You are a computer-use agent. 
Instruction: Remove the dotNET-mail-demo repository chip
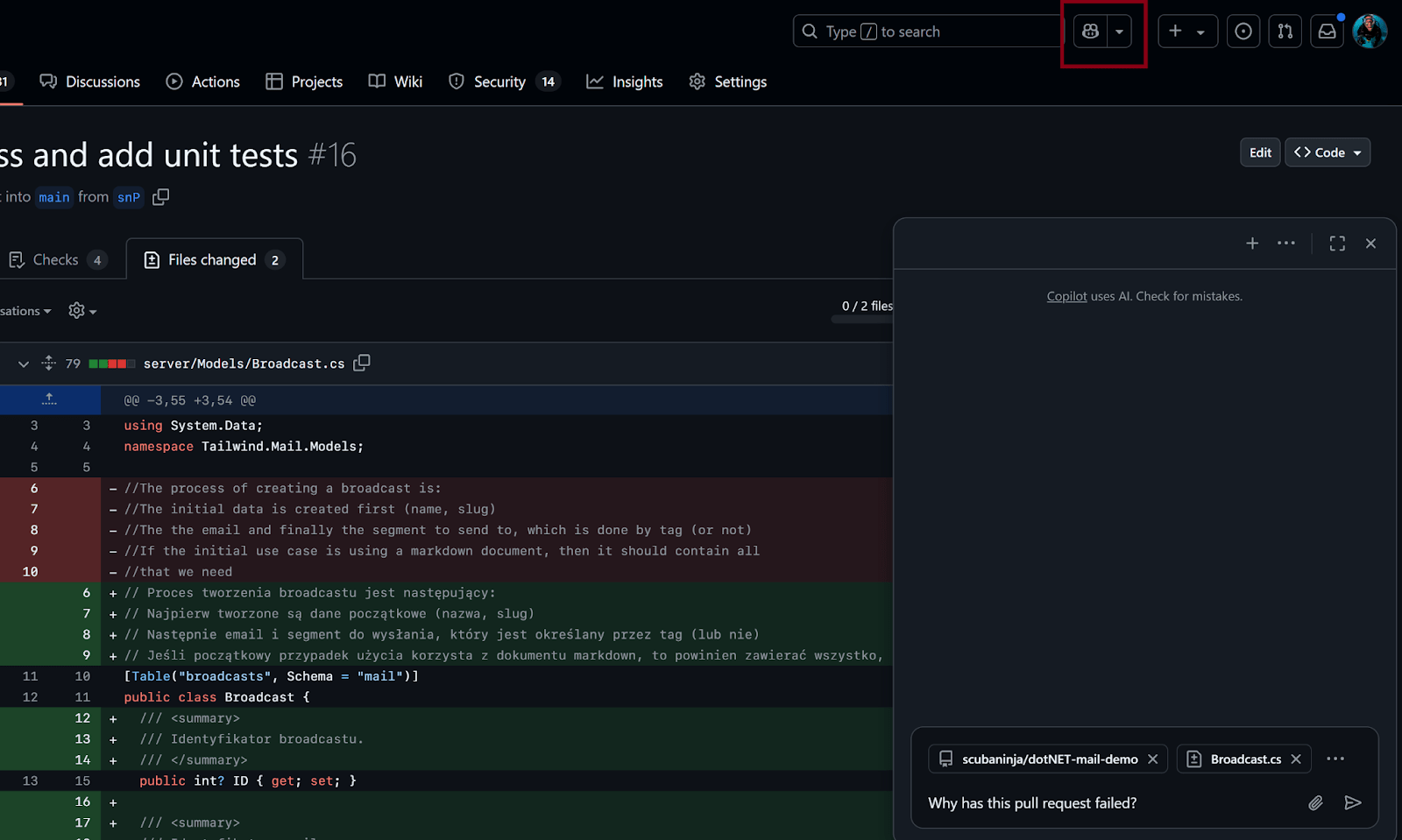1152,759
